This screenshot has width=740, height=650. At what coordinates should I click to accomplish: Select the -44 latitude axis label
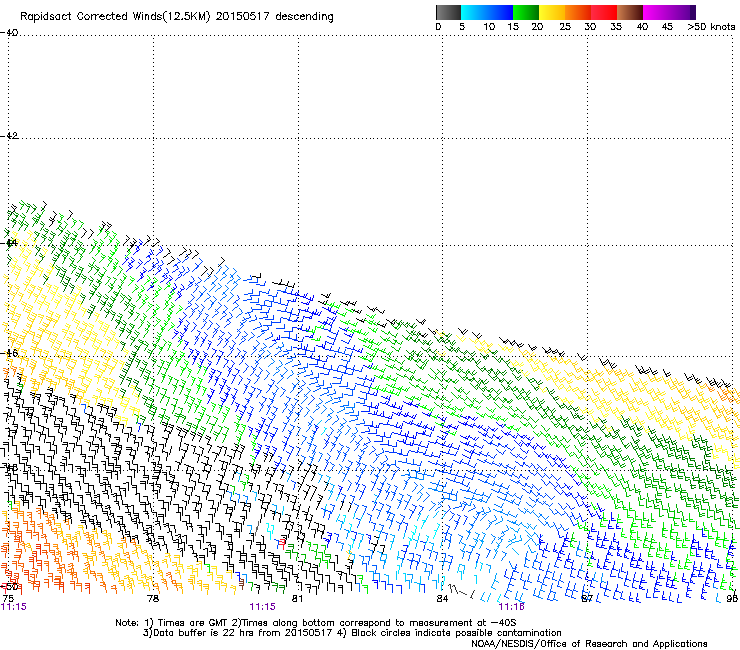9,243
